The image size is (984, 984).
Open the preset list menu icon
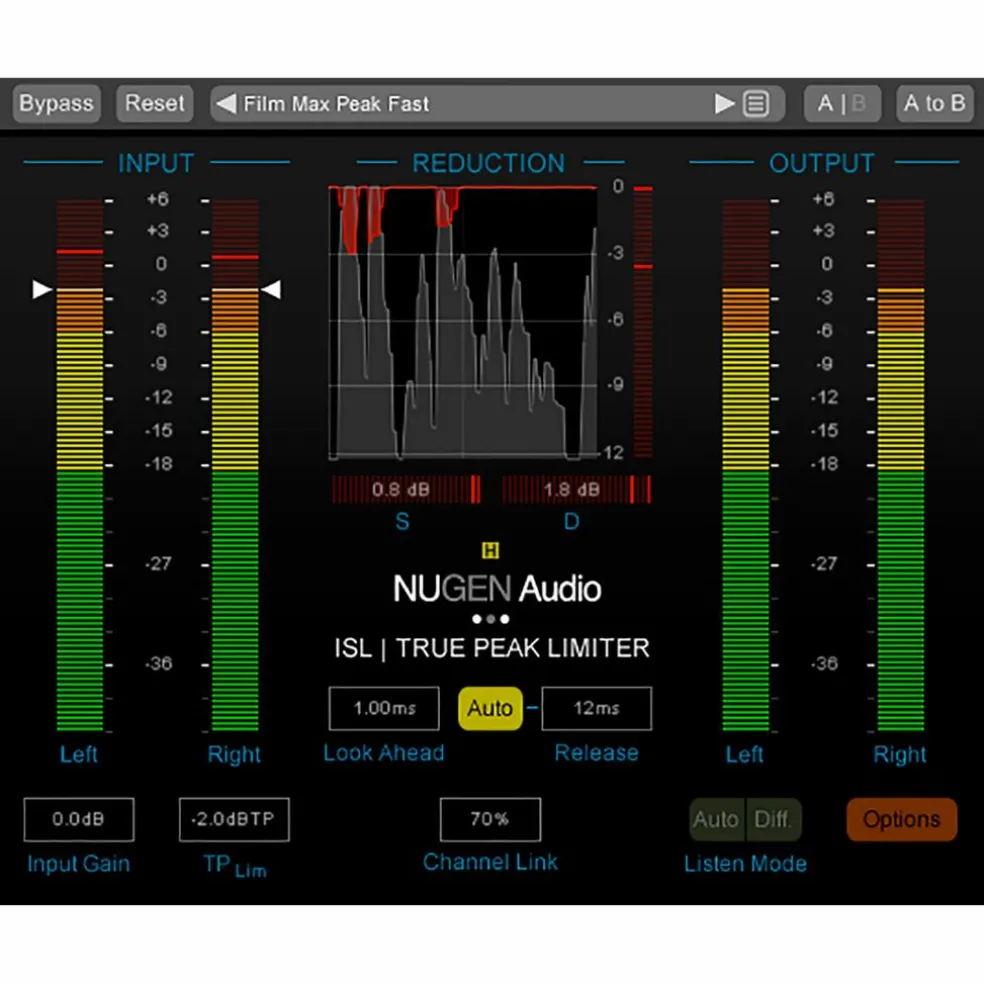point(756,104)
